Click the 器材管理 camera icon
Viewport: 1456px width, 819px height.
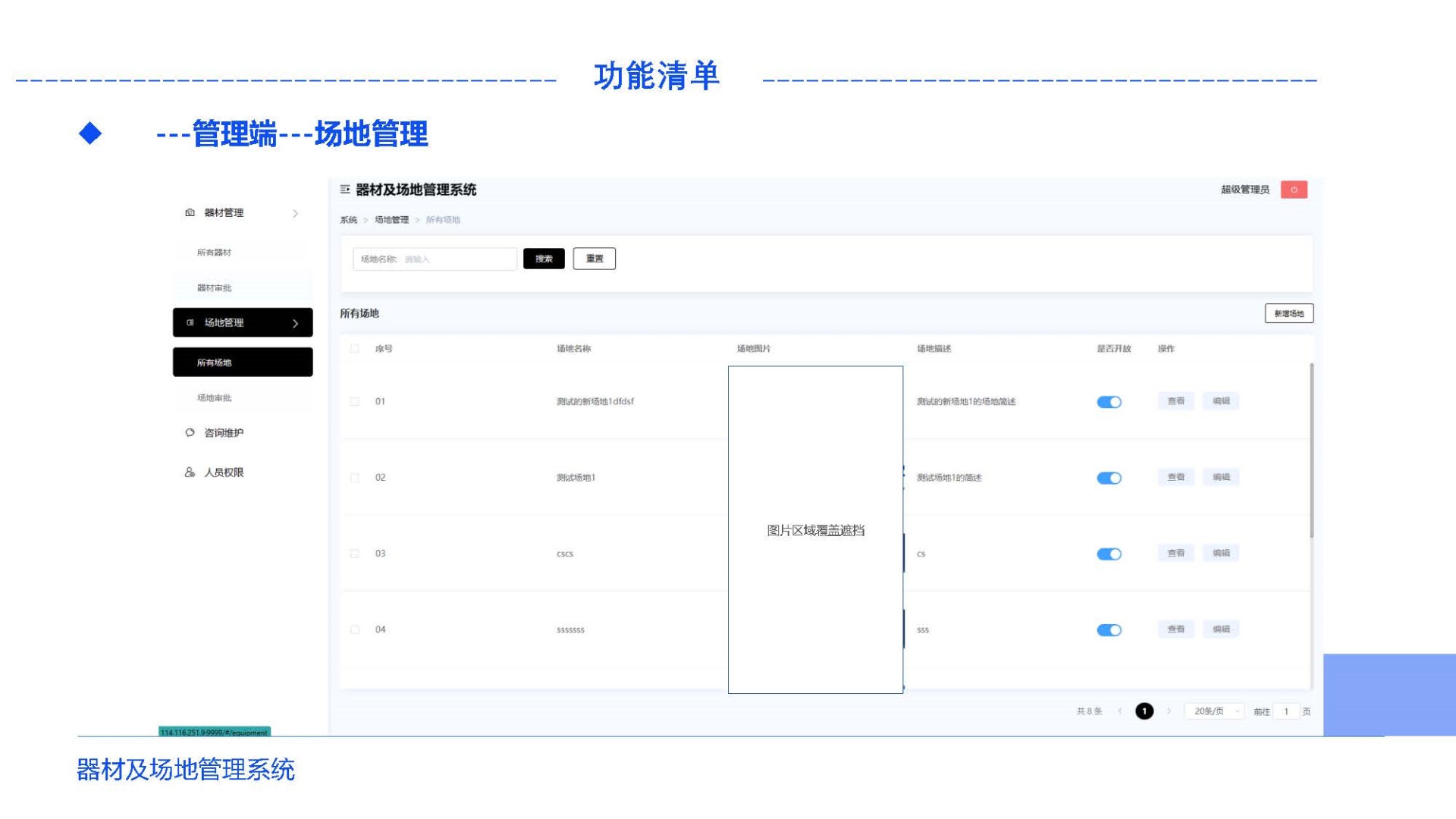coord(190,213)
